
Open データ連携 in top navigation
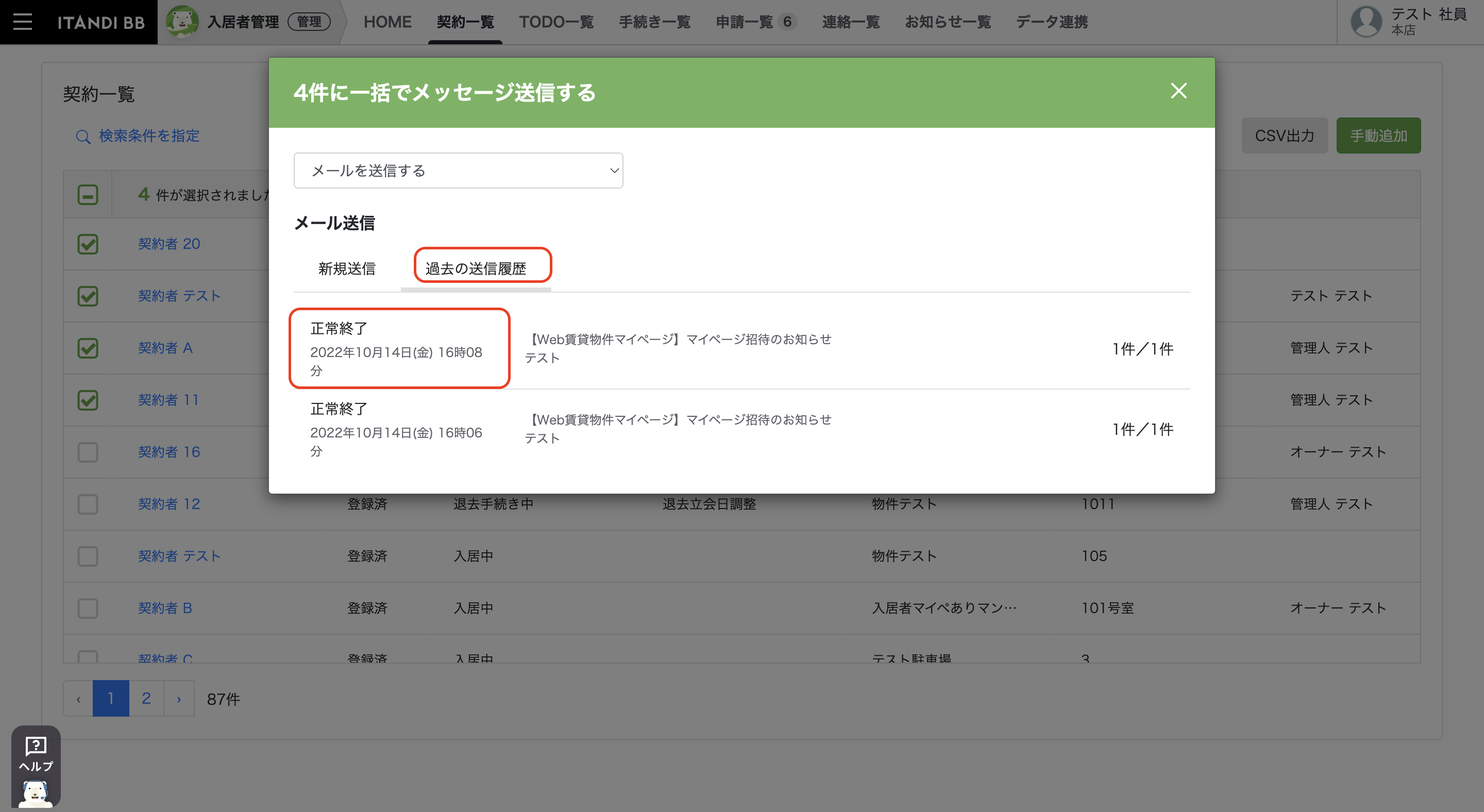1051,22
